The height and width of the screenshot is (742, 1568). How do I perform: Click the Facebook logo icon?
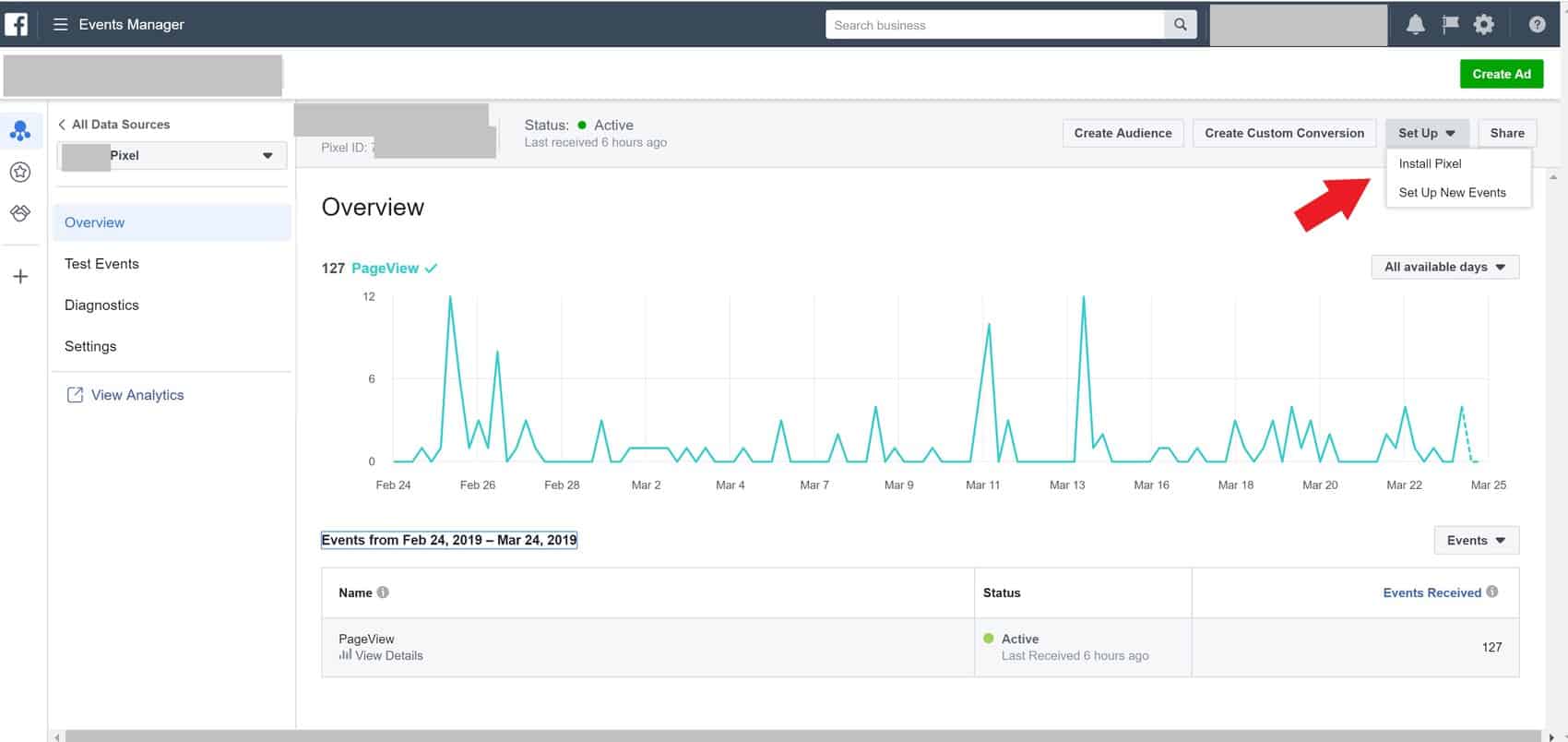click(17, 24)
